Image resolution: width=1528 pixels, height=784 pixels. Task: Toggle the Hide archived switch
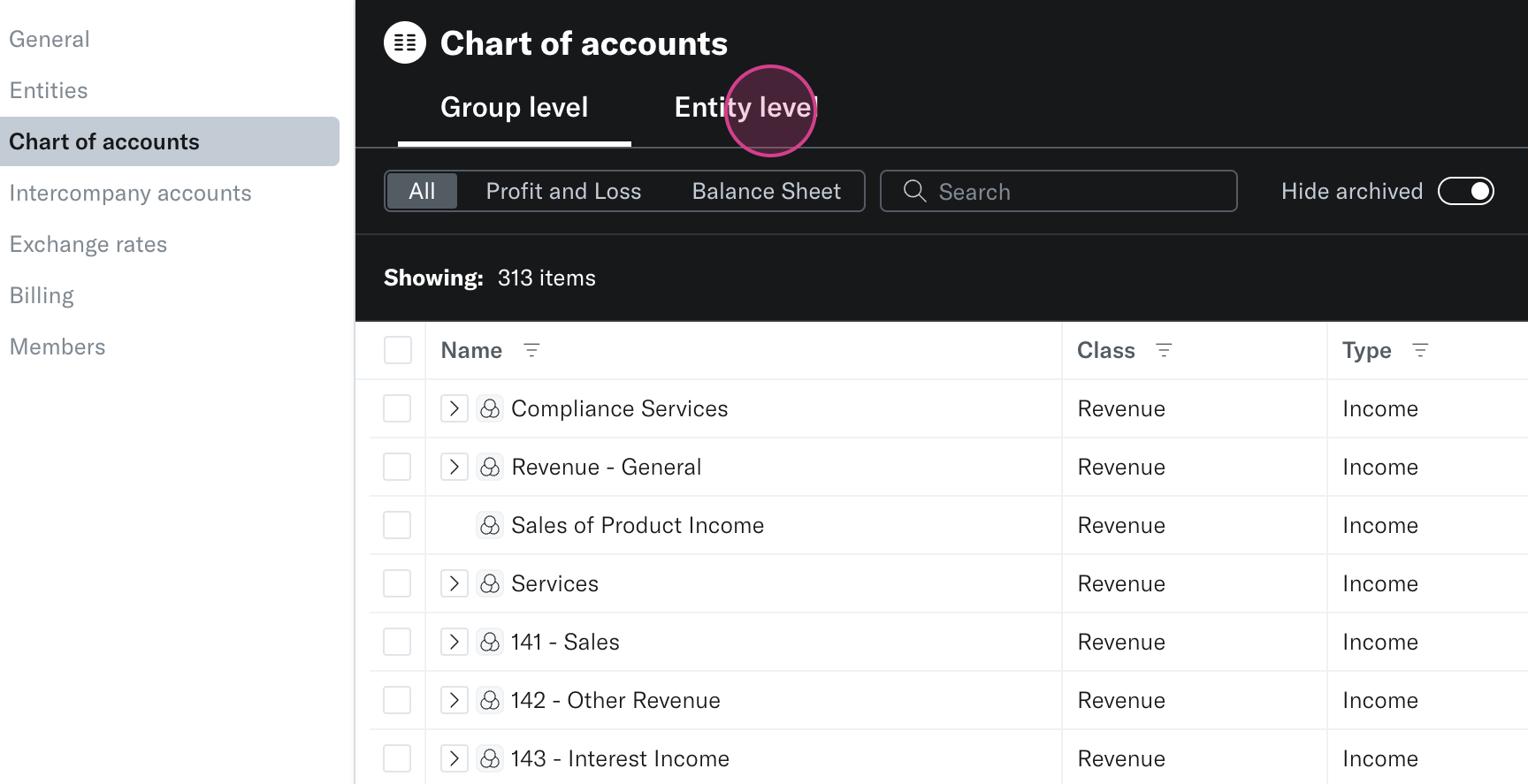tap(1465, 191)
